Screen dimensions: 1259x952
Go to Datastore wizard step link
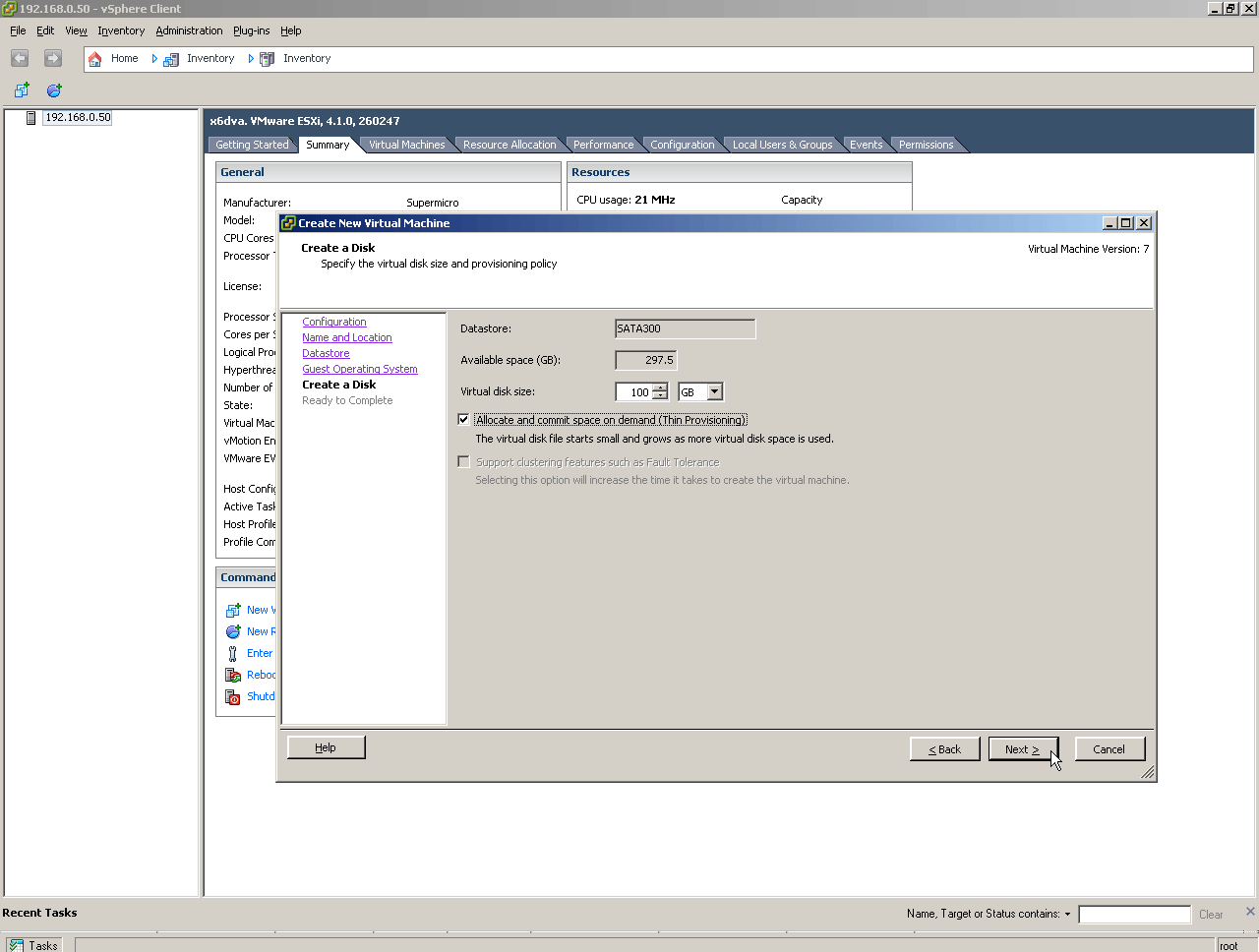point(326,354)
